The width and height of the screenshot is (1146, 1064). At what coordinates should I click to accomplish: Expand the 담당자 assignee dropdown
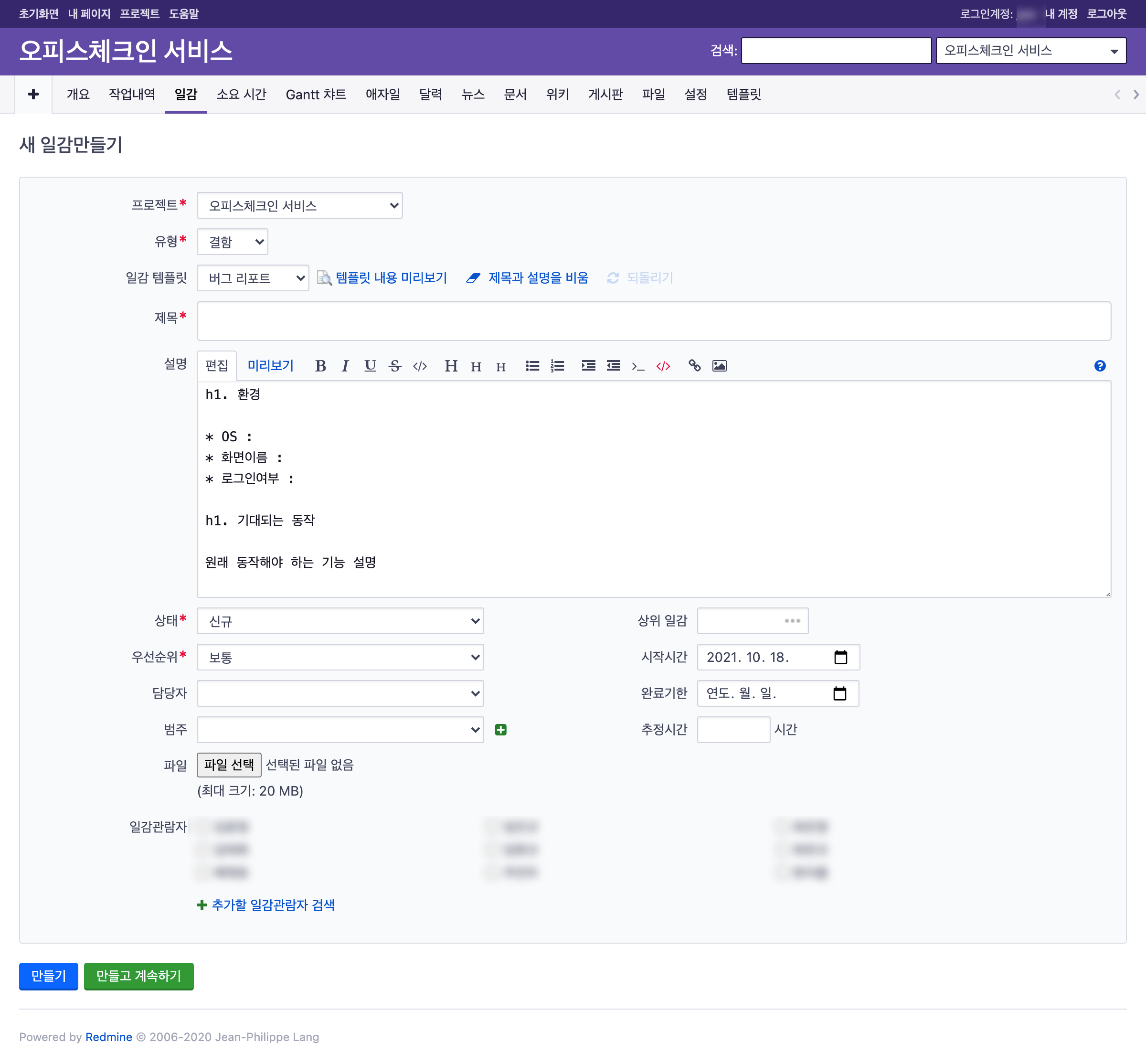[x=340, y=693]
